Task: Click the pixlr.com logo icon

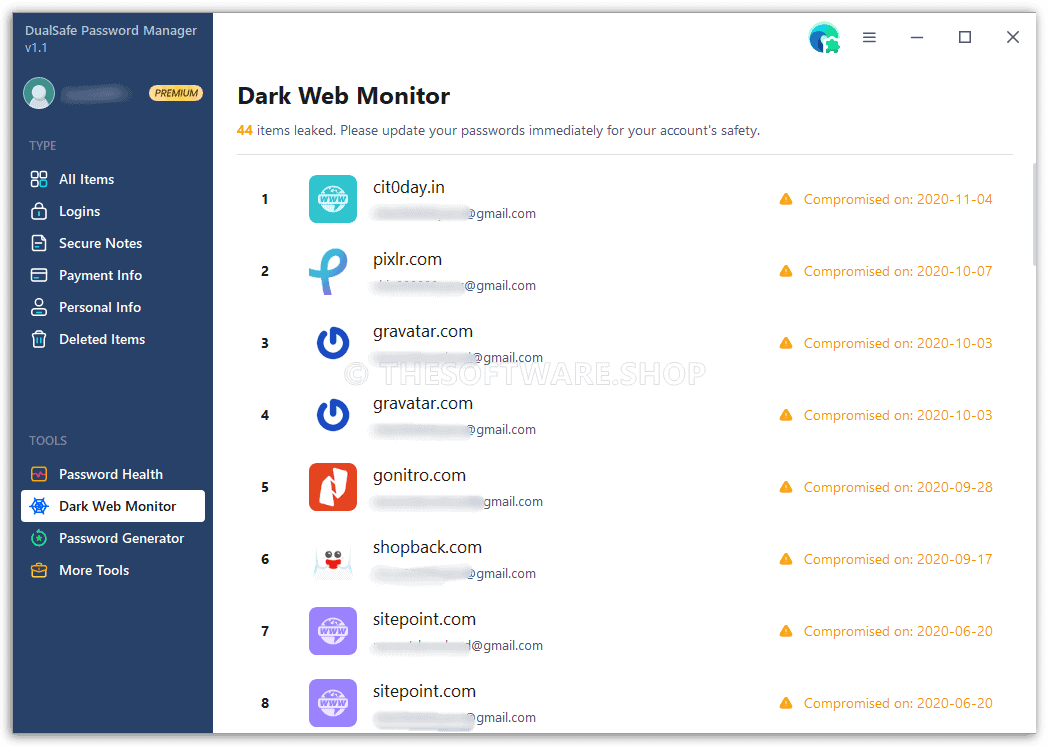Action: click(330, 271)
